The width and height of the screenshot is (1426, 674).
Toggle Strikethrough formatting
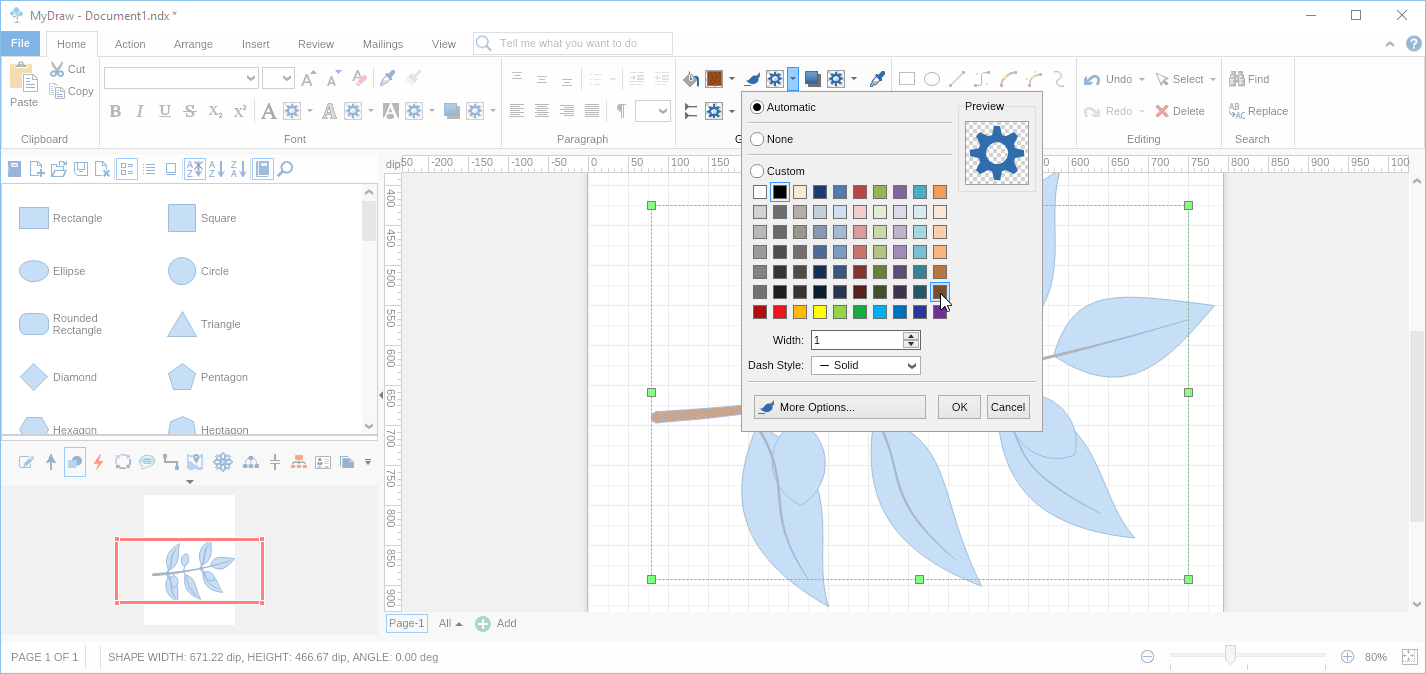(190, 111)
